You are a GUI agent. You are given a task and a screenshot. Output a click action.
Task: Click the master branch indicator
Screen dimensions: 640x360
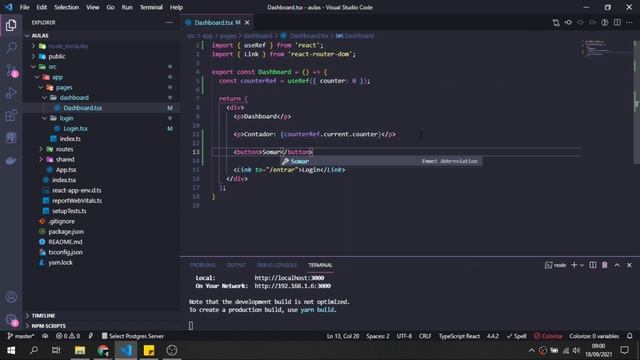pyautogui.click(x=21, y=336)
